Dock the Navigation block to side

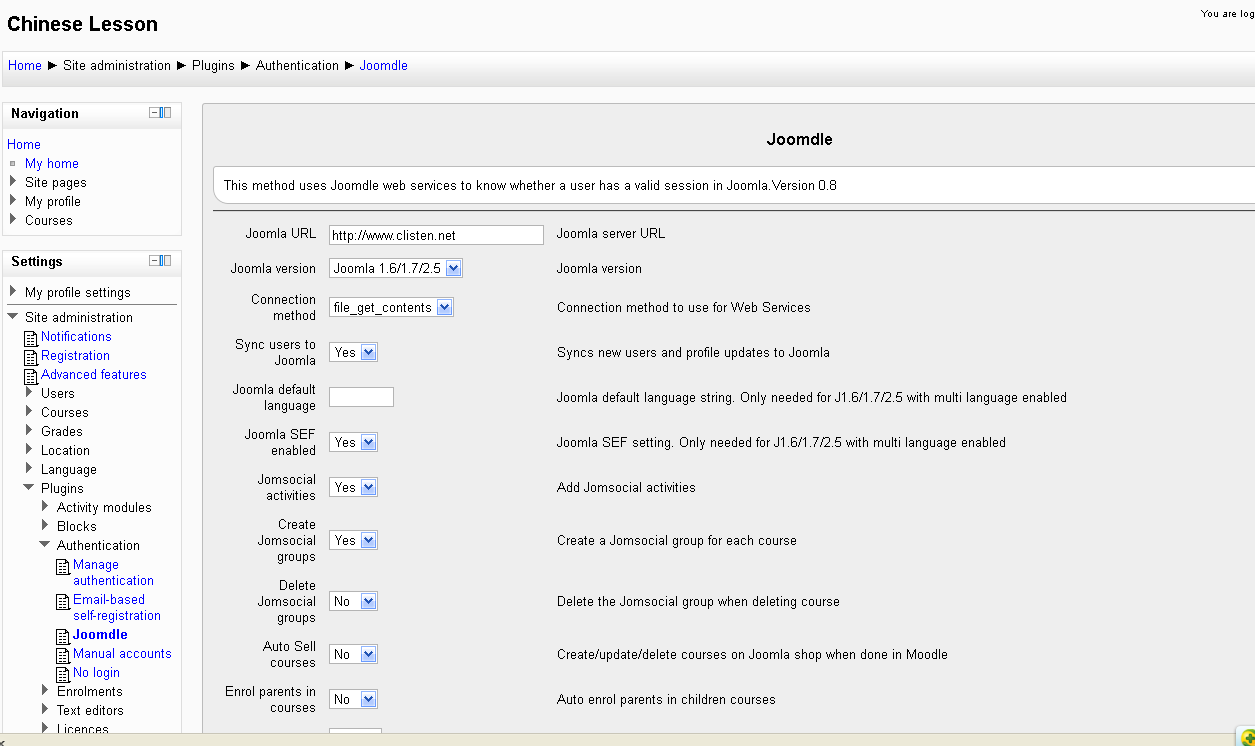[166, 113]
